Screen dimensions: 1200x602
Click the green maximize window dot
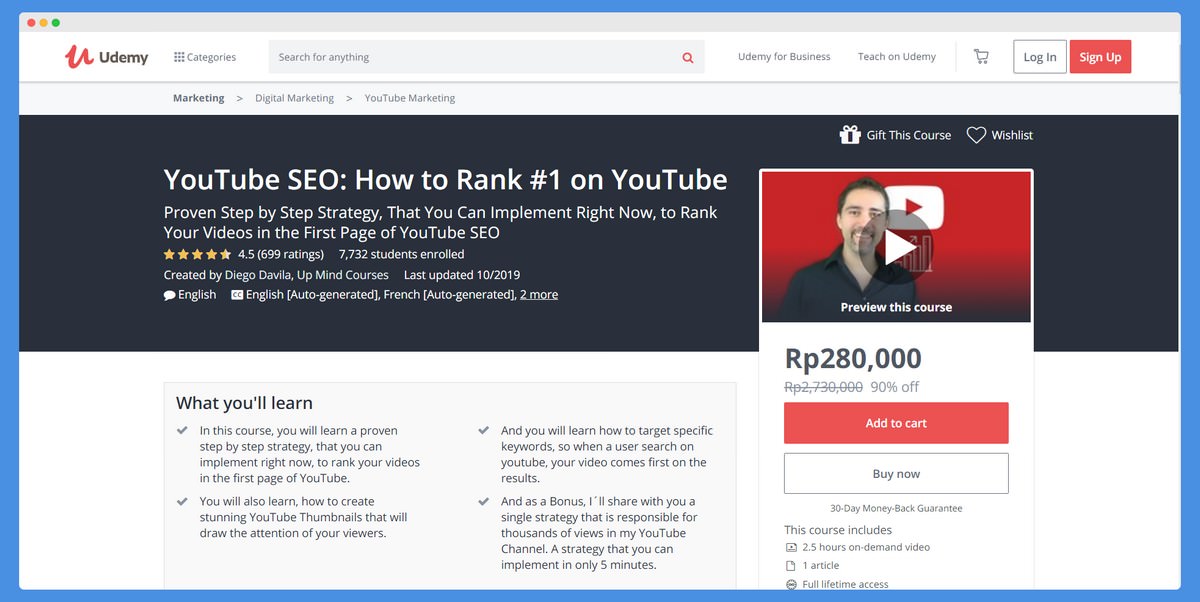tap(56, 22)
